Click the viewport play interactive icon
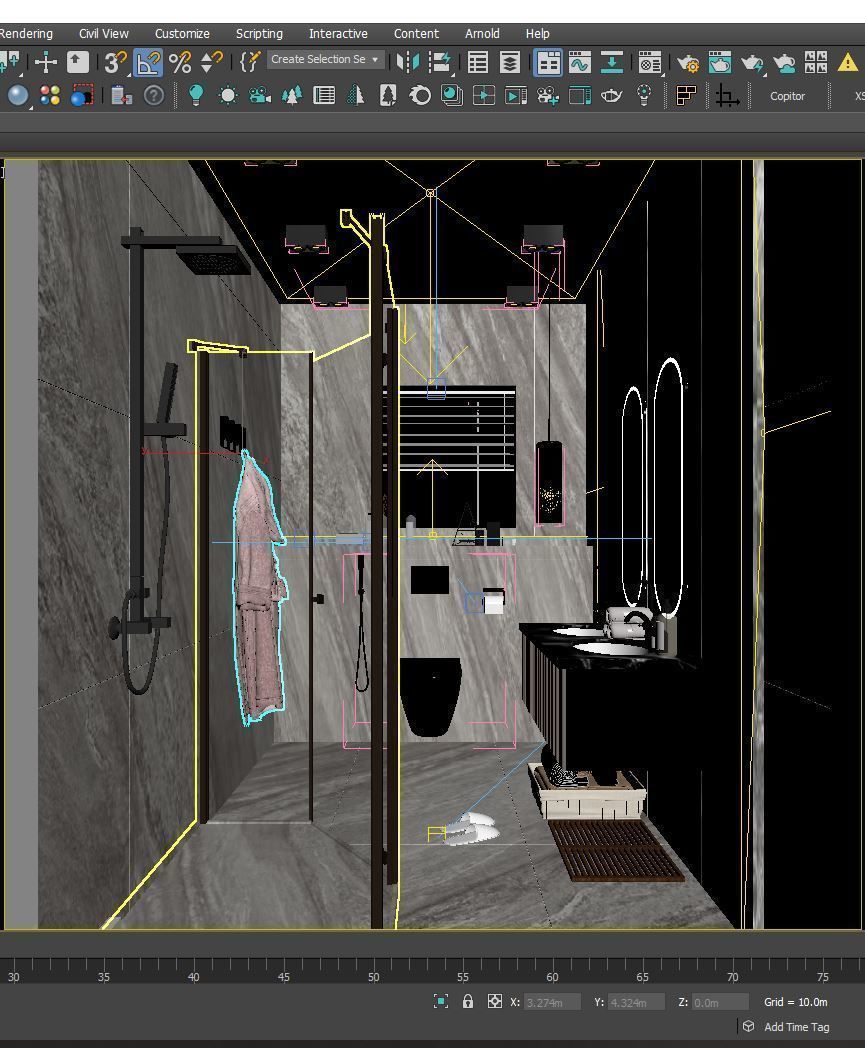Screen dimensions: 865x1048 coord(484,96)
